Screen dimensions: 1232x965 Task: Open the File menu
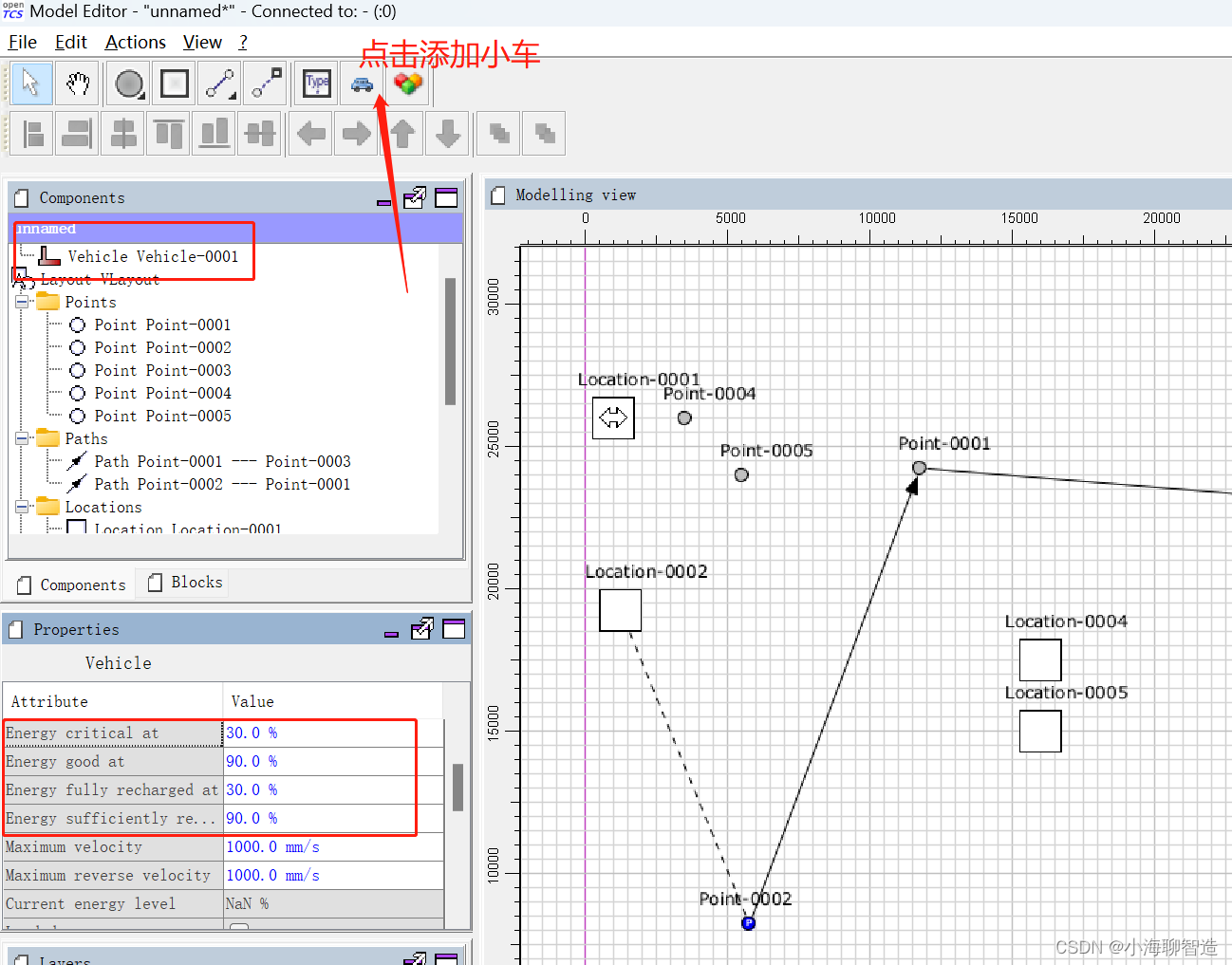click(22, 43)
